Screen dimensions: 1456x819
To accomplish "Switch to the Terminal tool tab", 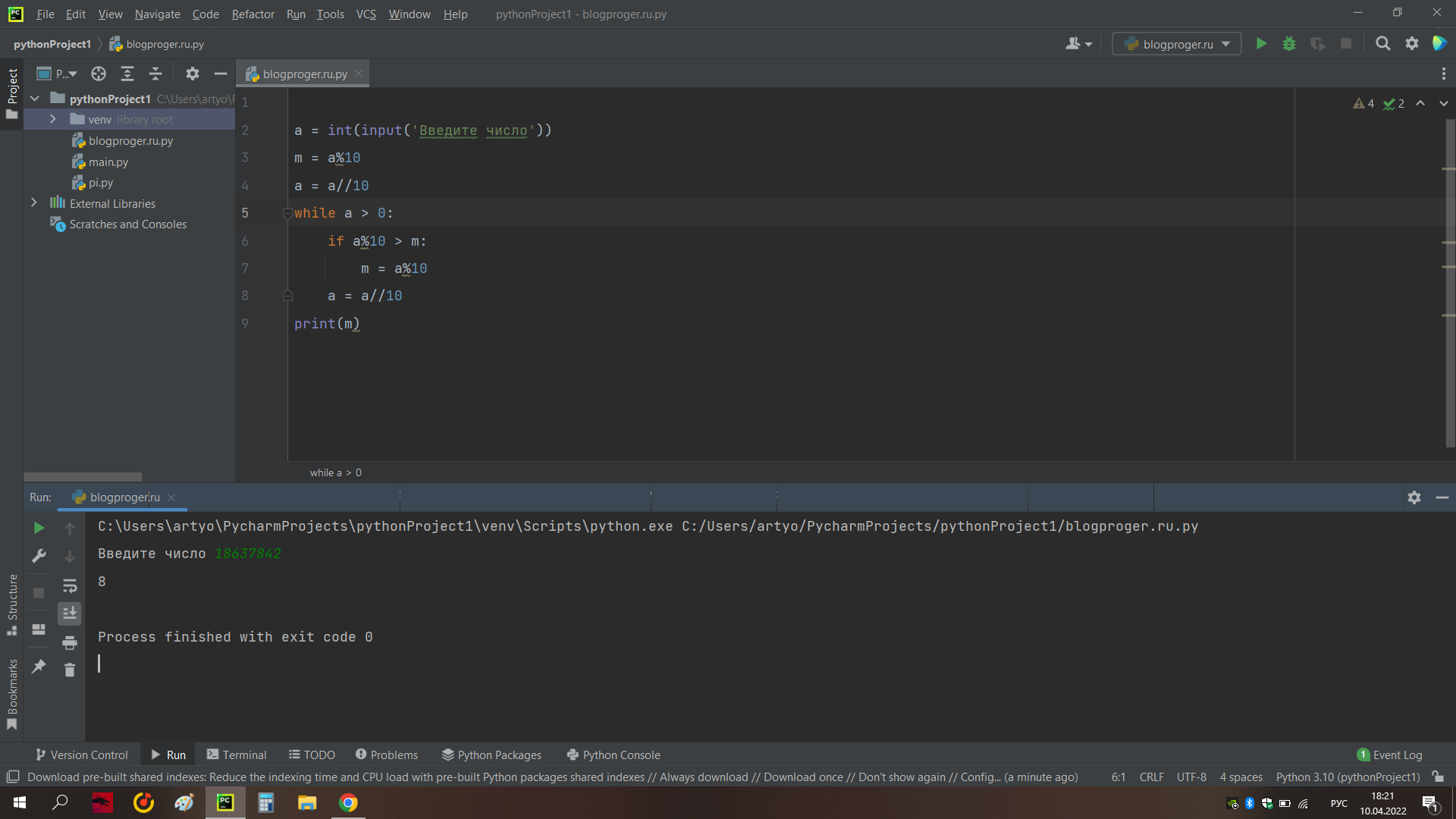I will coord(237,755).
